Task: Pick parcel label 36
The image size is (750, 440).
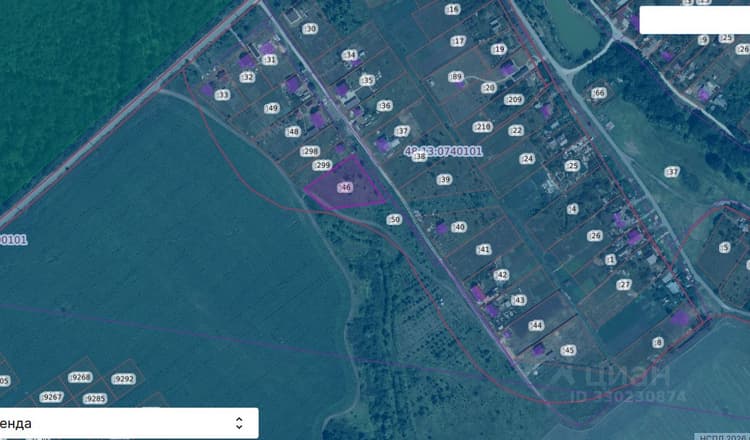Action: 385,106
